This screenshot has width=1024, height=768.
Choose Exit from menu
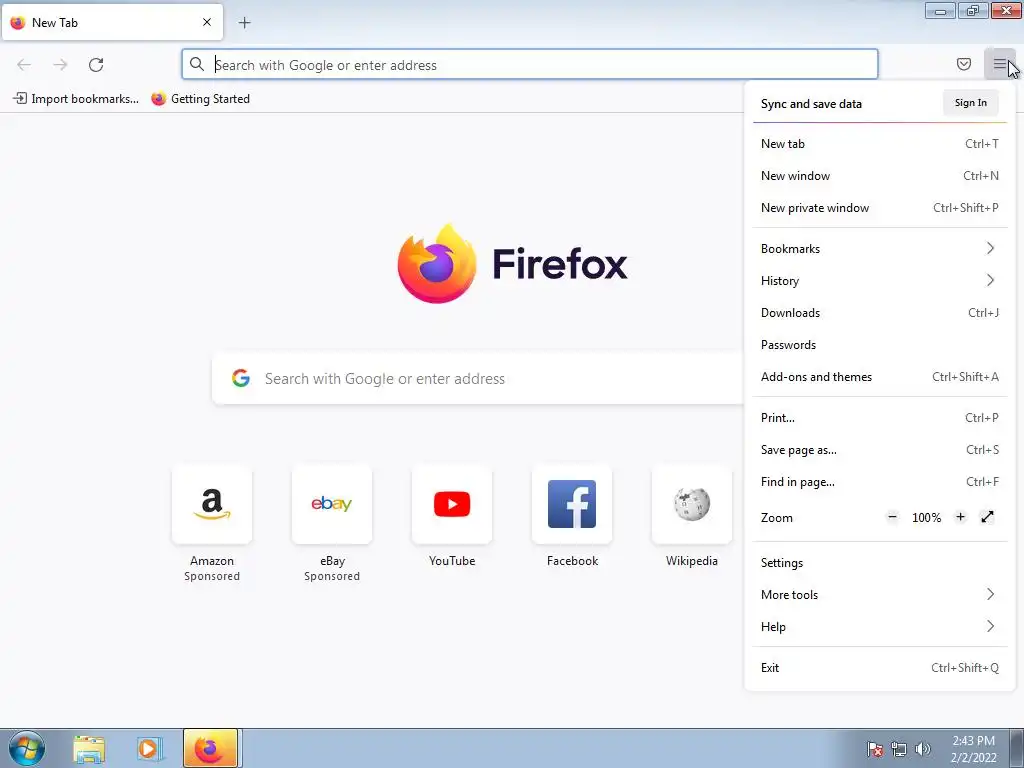(x=880, y=668)
